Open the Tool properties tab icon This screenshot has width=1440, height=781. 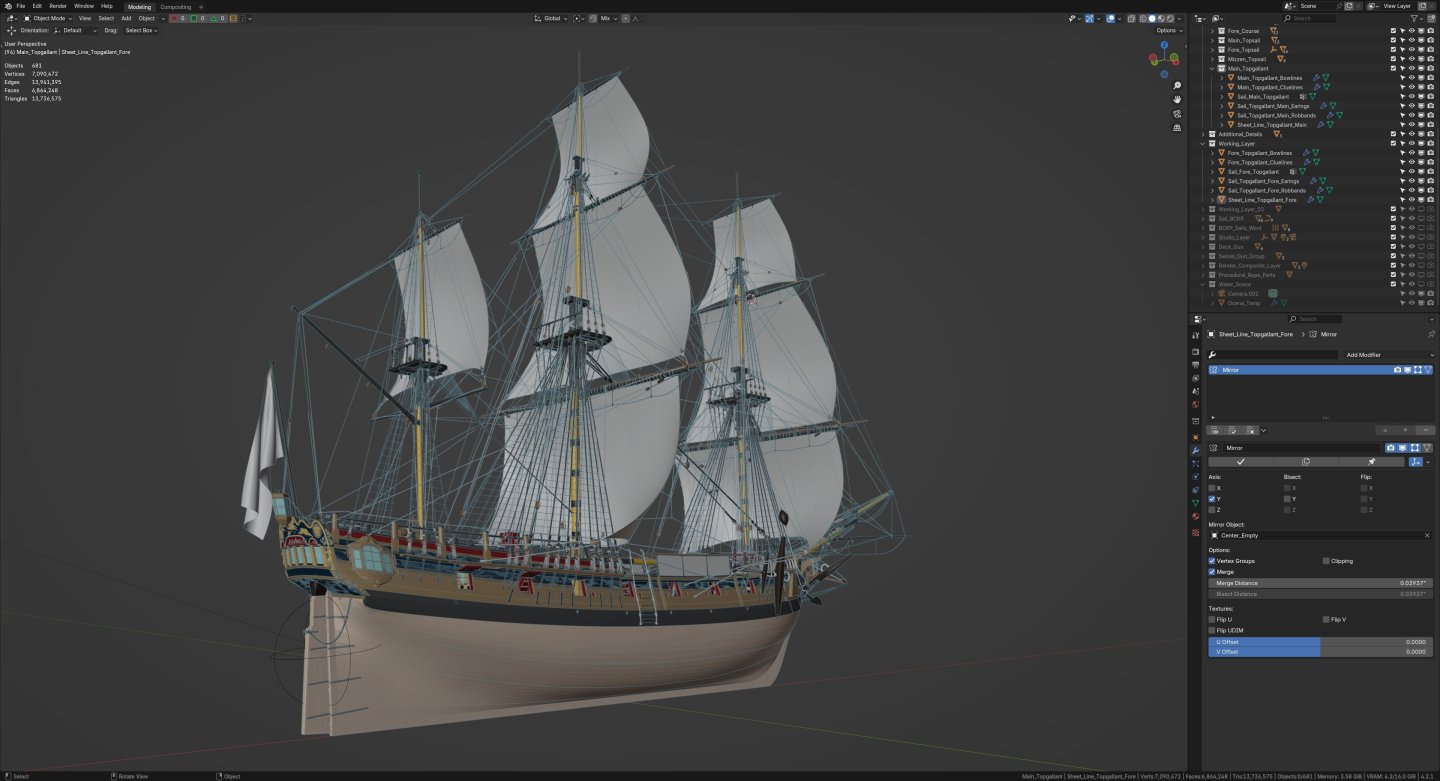(1195, 335)
